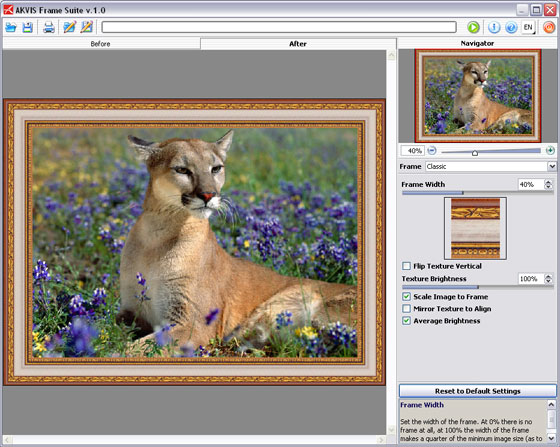Open the Frame type dropdown
This screenshot has height=447, width=560.
point(552,166)
